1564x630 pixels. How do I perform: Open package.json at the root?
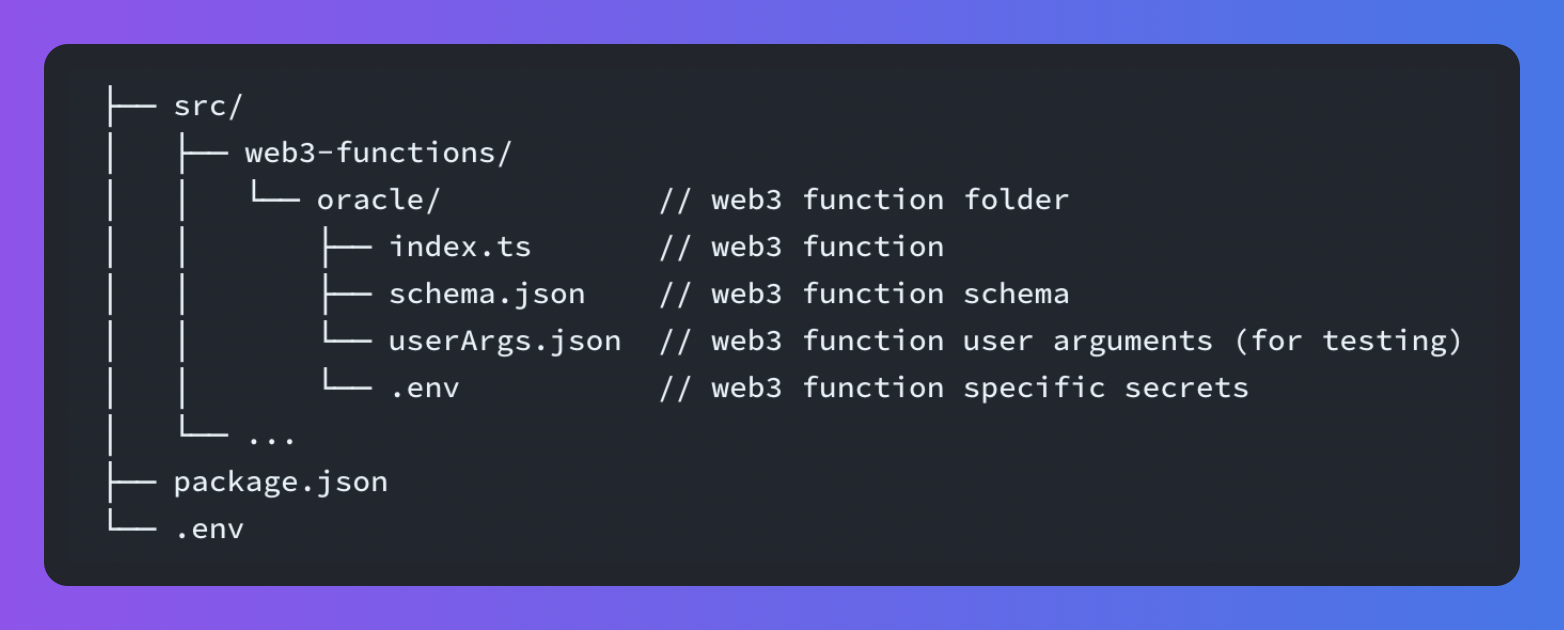tap(280, 482)
